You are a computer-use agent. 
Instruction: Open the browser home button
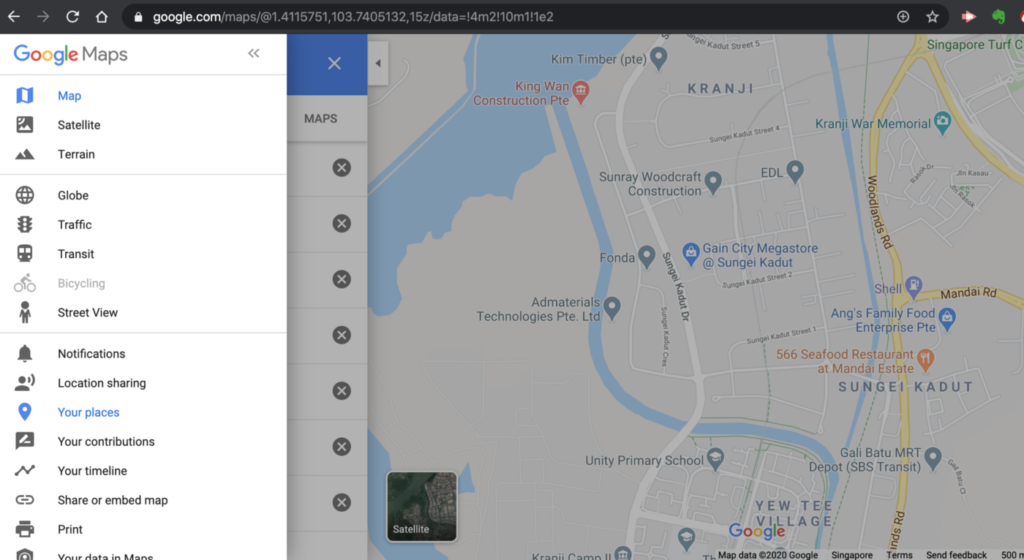101,17
